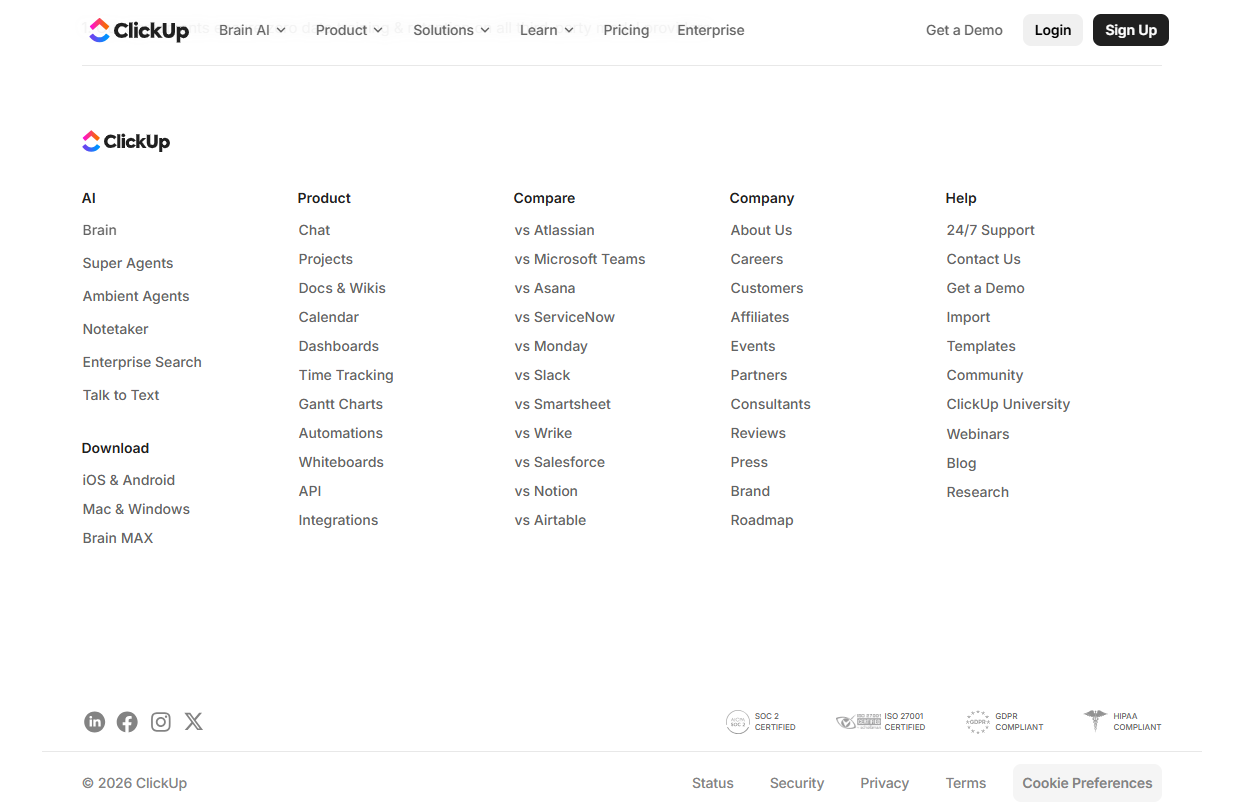The height and width of the screenshot is (802, 1258).
Task: Expand the Brain AI dropdown menu
Action: pyautogui.click(x=252, y=30)
